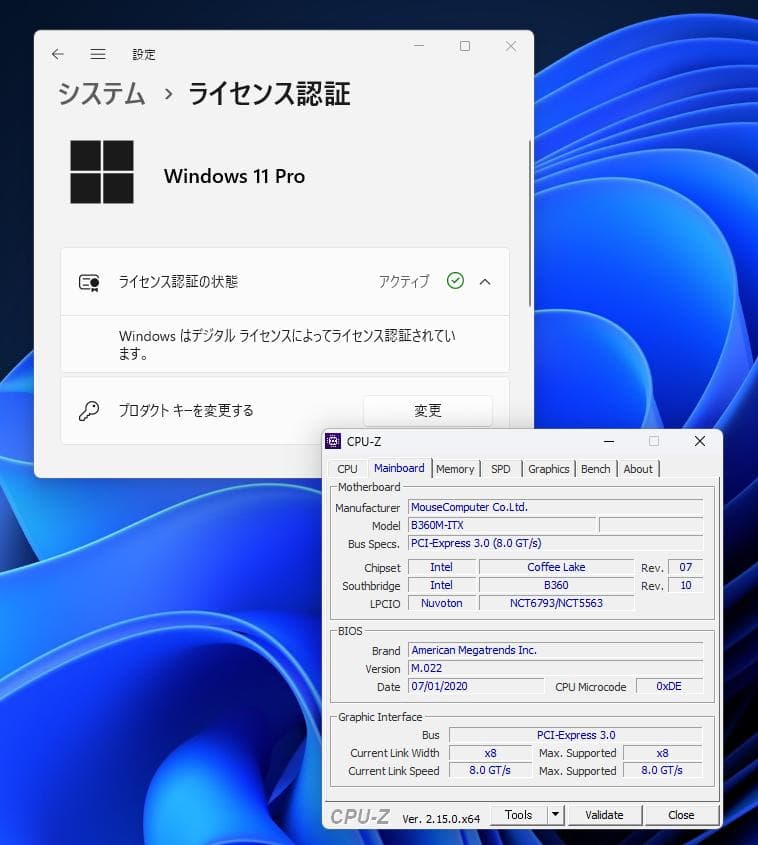Viewport: 758px width, 845px height.
Task: Click the empty field next to Model
Action: tap(651, 525)
